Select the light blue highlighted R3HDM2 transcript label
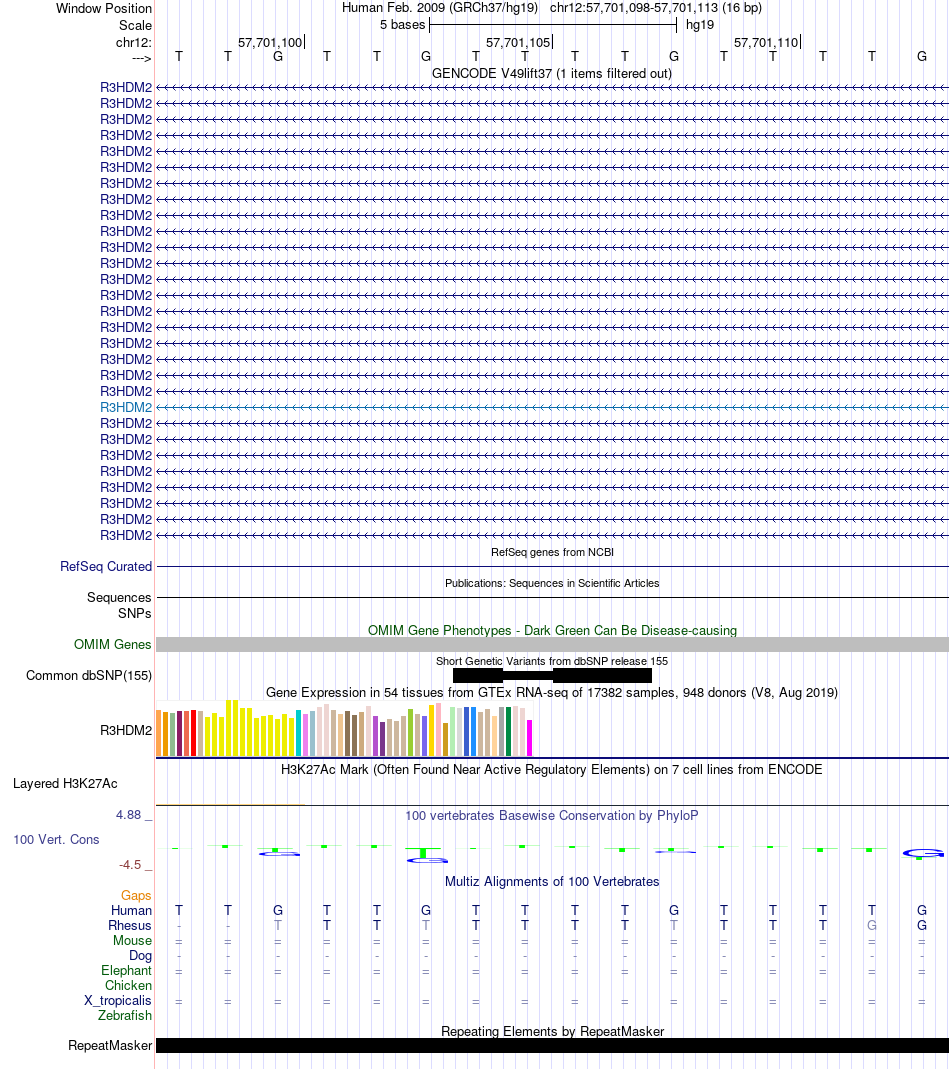Viewport: 950px width, 1069px height. (126, 407)
